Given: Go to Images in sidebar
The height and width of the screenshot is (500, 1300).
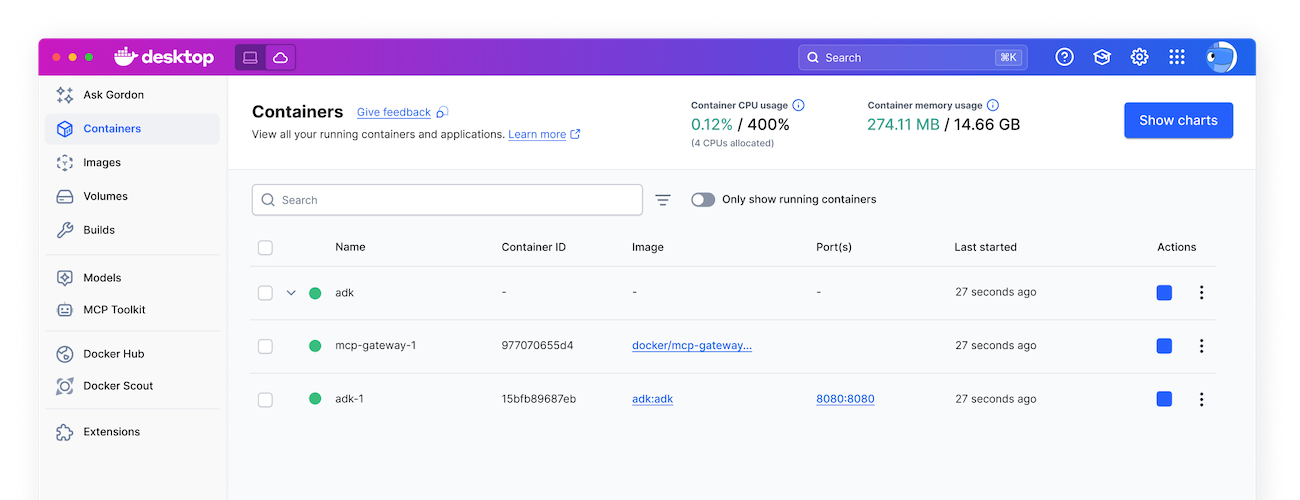Looking at the screenshot, I should (132, 163).
